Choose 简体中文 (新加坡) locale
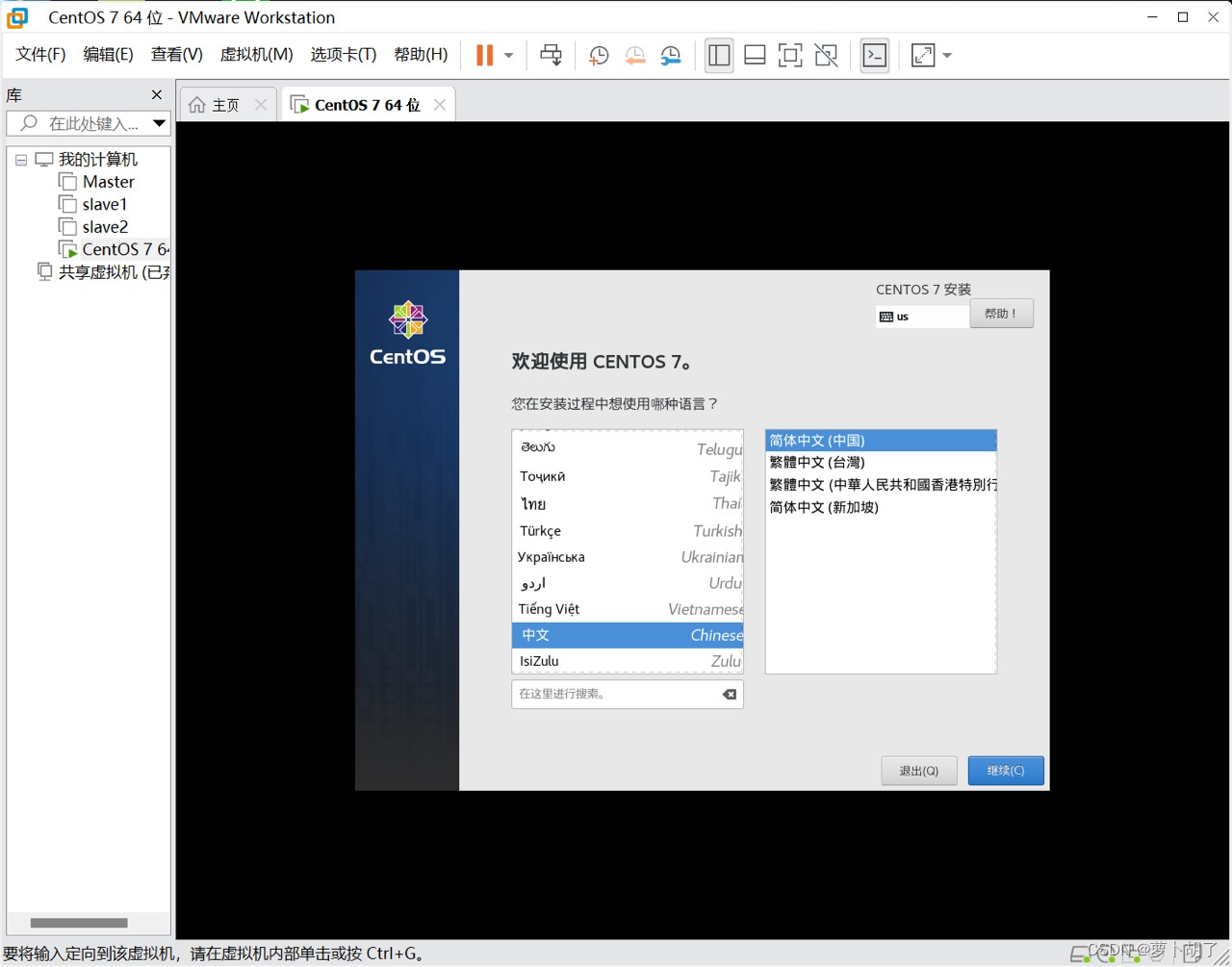Viewport: 1232px width, 967px height. (881, 507)
